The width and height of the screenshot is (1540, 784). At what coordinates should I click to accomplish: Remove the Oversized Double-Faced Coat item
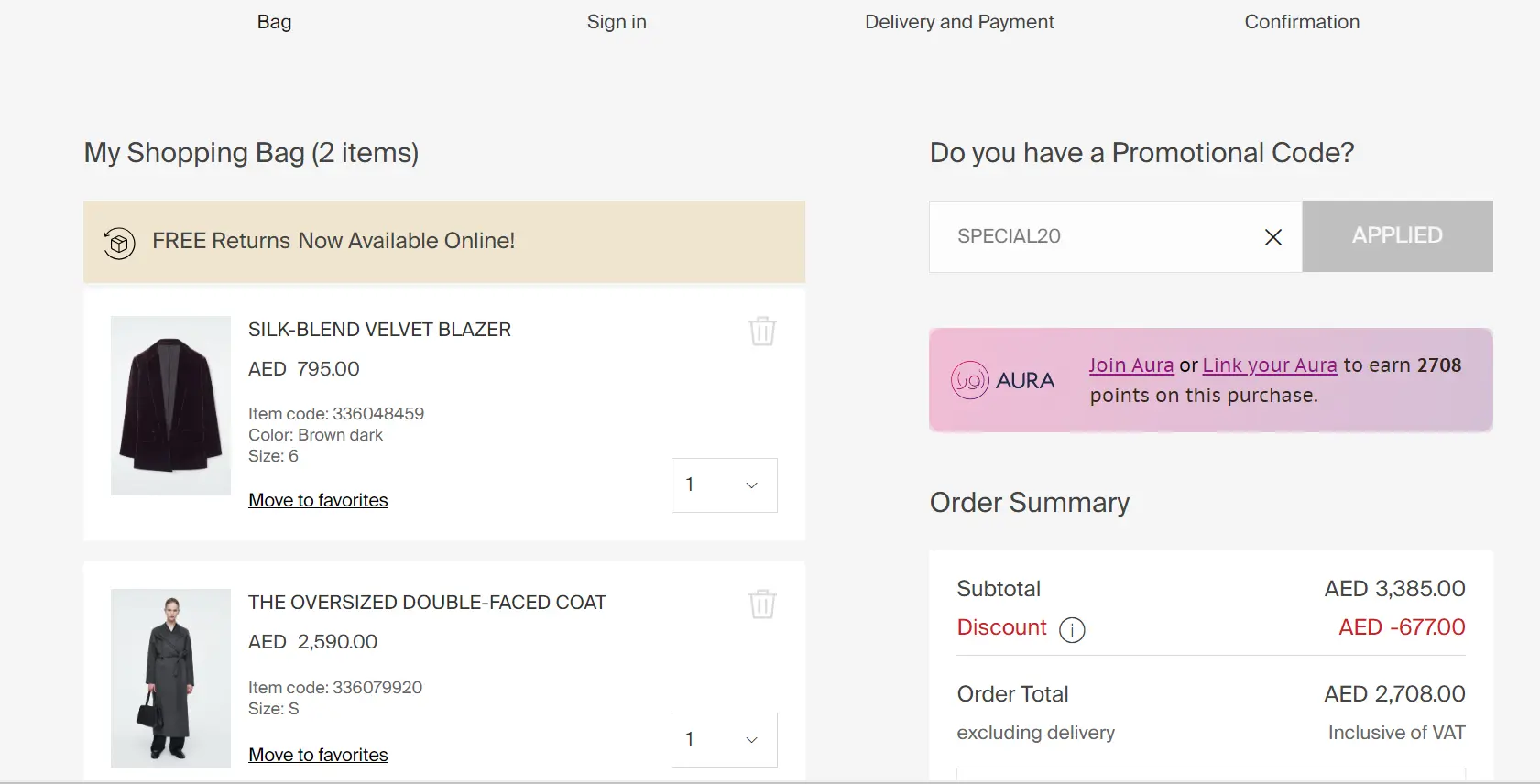click(761, 604)
